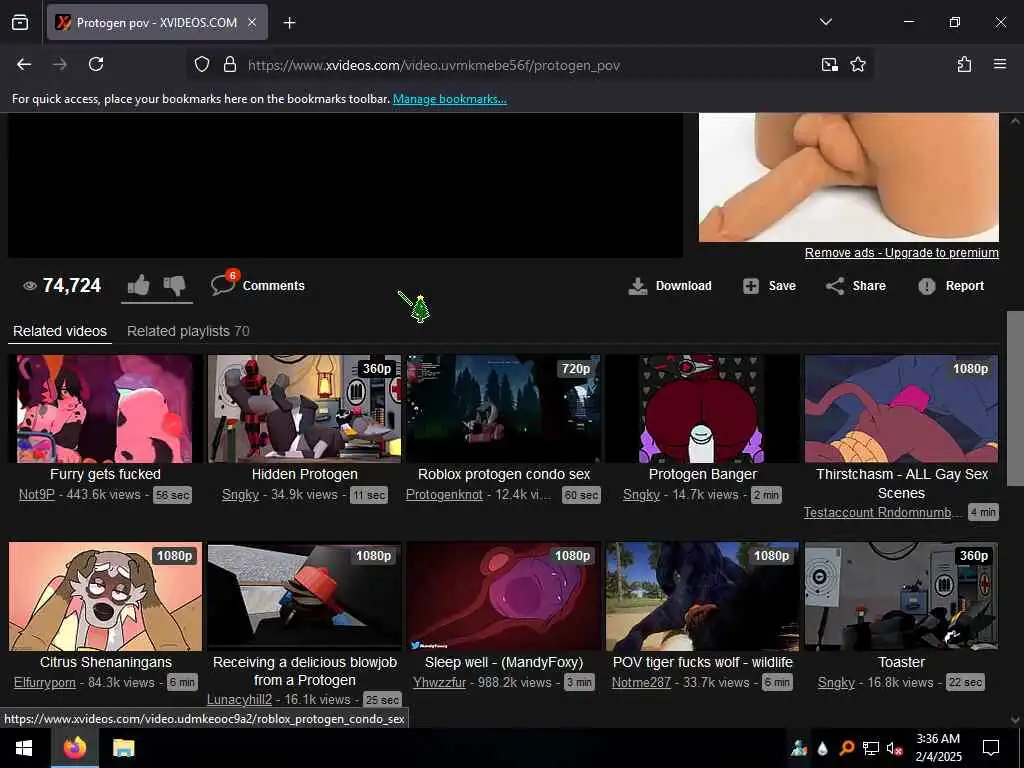This screenshot has height=768, width=1024.
Task: Open Sngky link under Hidden Protogen
Action: click(240, 494)
